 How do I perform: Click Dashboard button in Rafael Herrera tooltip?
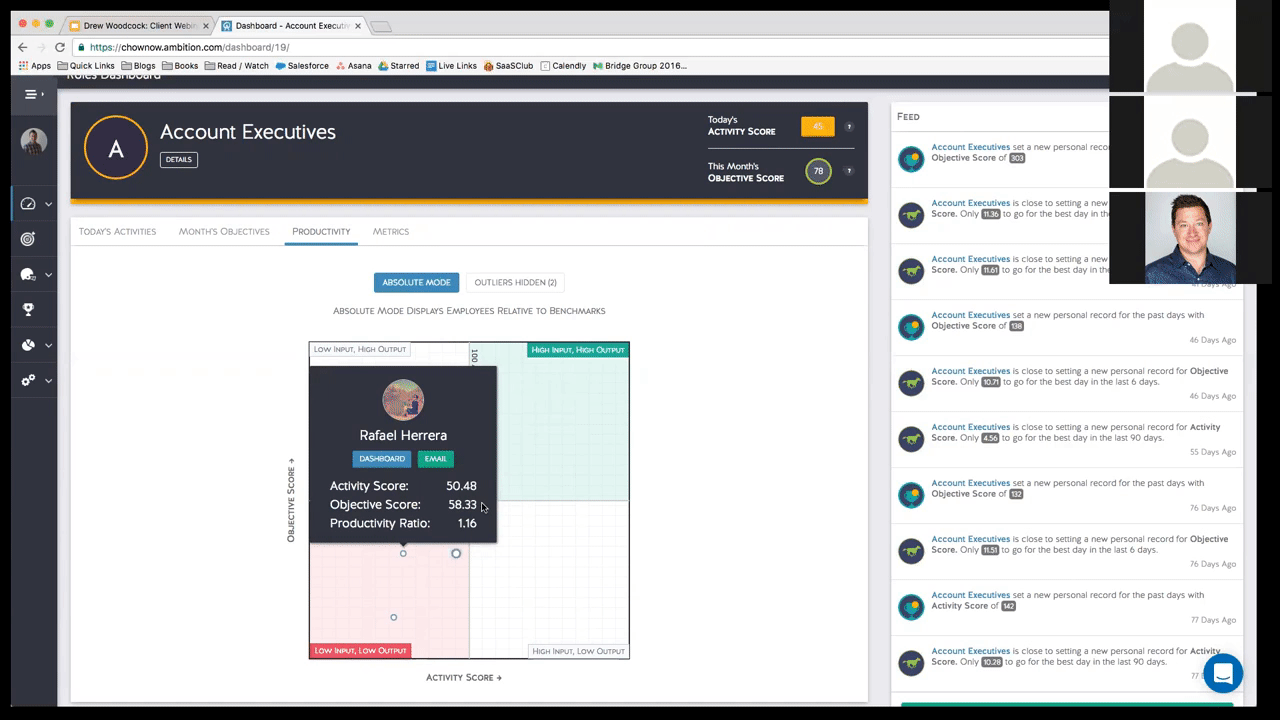381,459
